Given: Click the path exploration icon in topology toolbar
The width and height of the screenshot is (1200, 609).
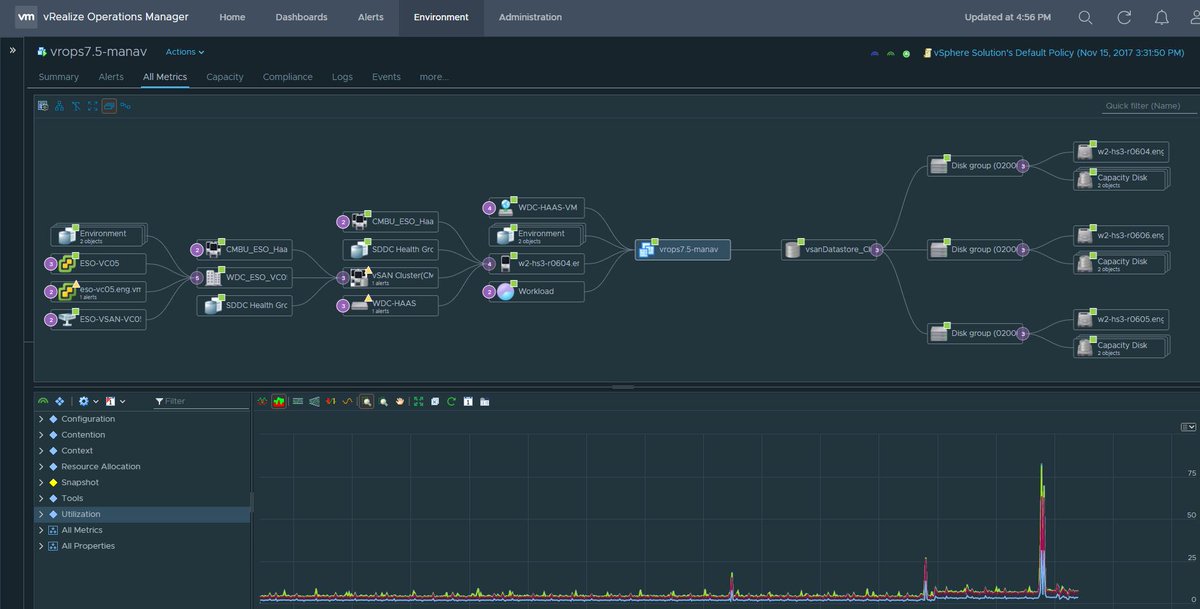Looking at the screenshot, I should (126, 105).
